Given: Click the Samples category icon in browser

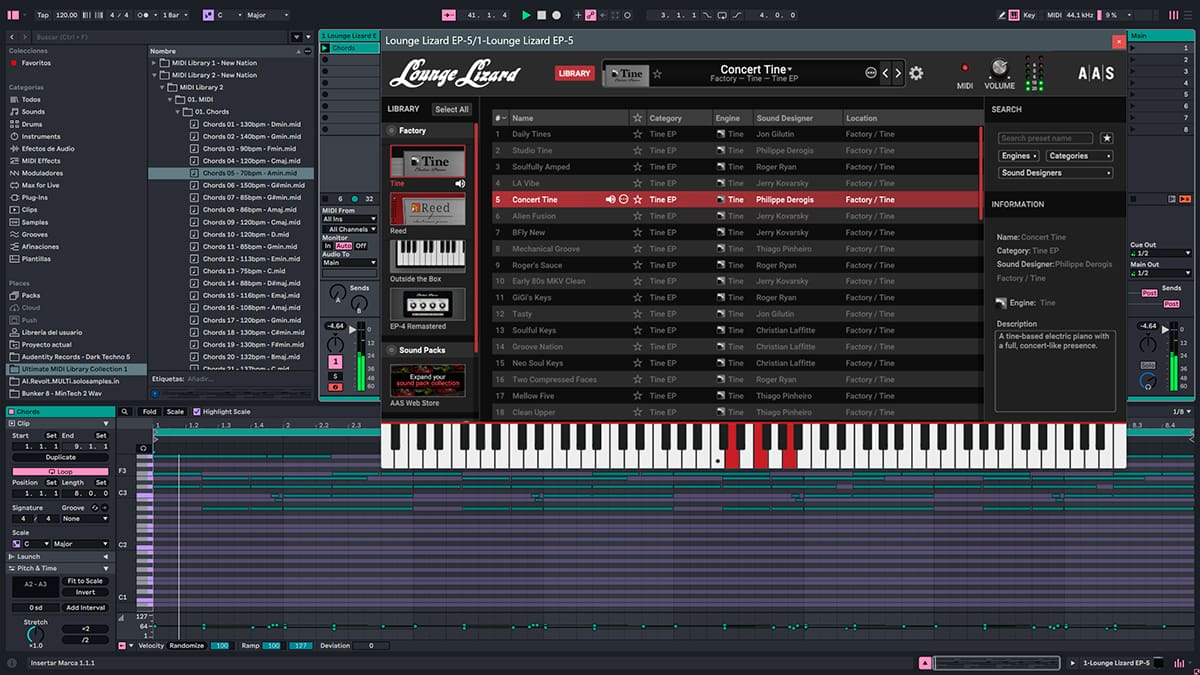Looking at the screenshot, I should (13, 222).
